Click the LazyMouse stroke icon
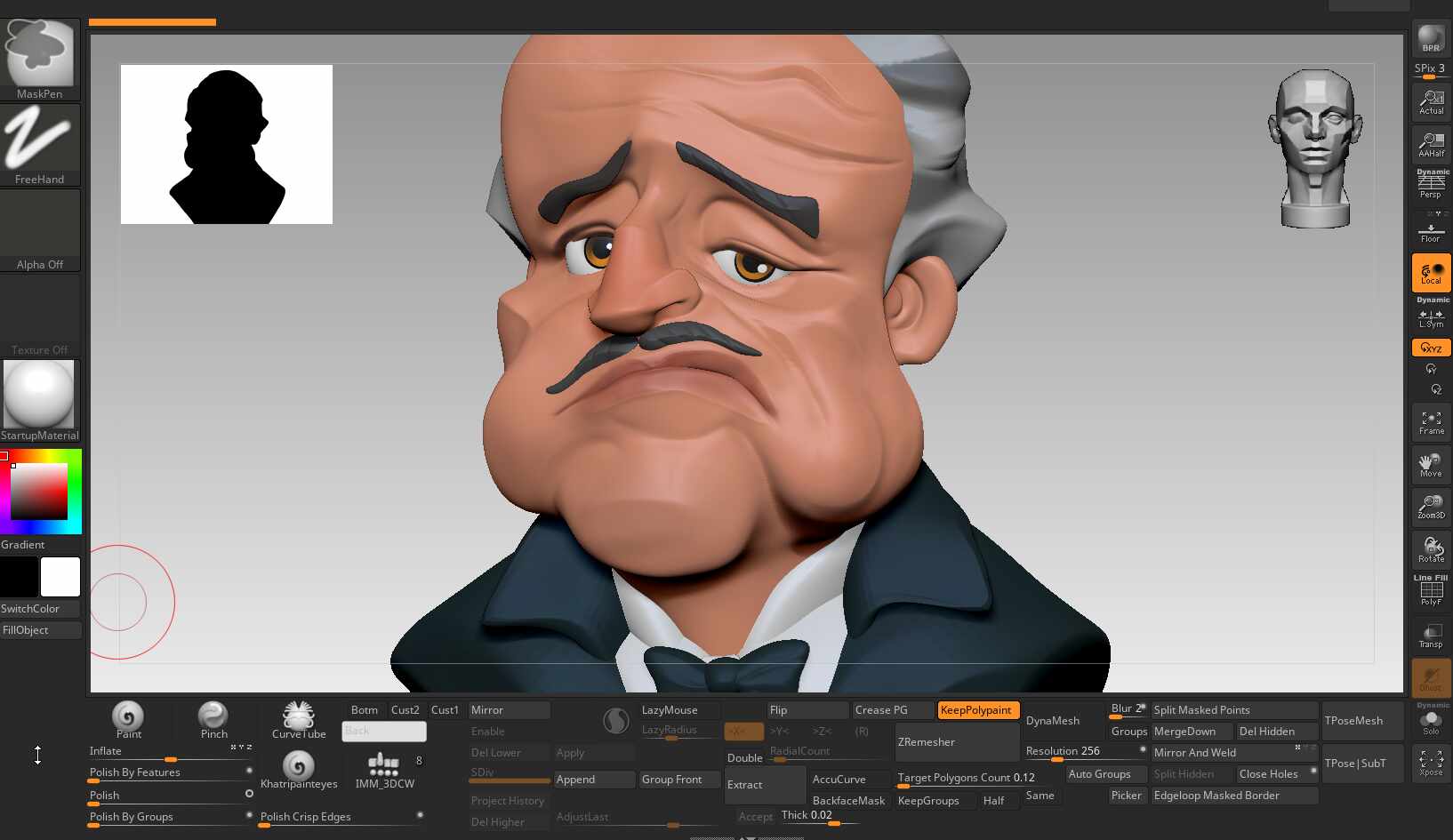The height and width of the screenshot is (840, 1453). 616,721
